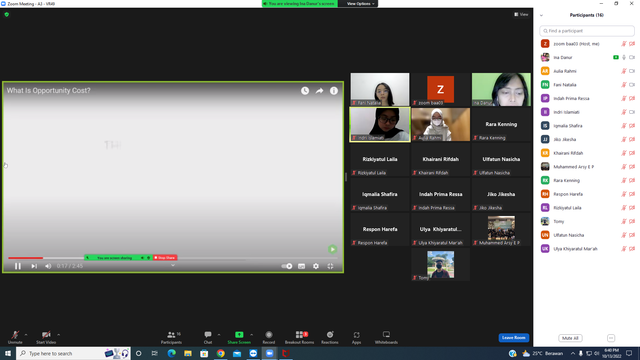Viewport: 640px width, 360px height.
Task: Select Ulya Khiyaratul Mar'ah in participants list
Action: [587, 249]
